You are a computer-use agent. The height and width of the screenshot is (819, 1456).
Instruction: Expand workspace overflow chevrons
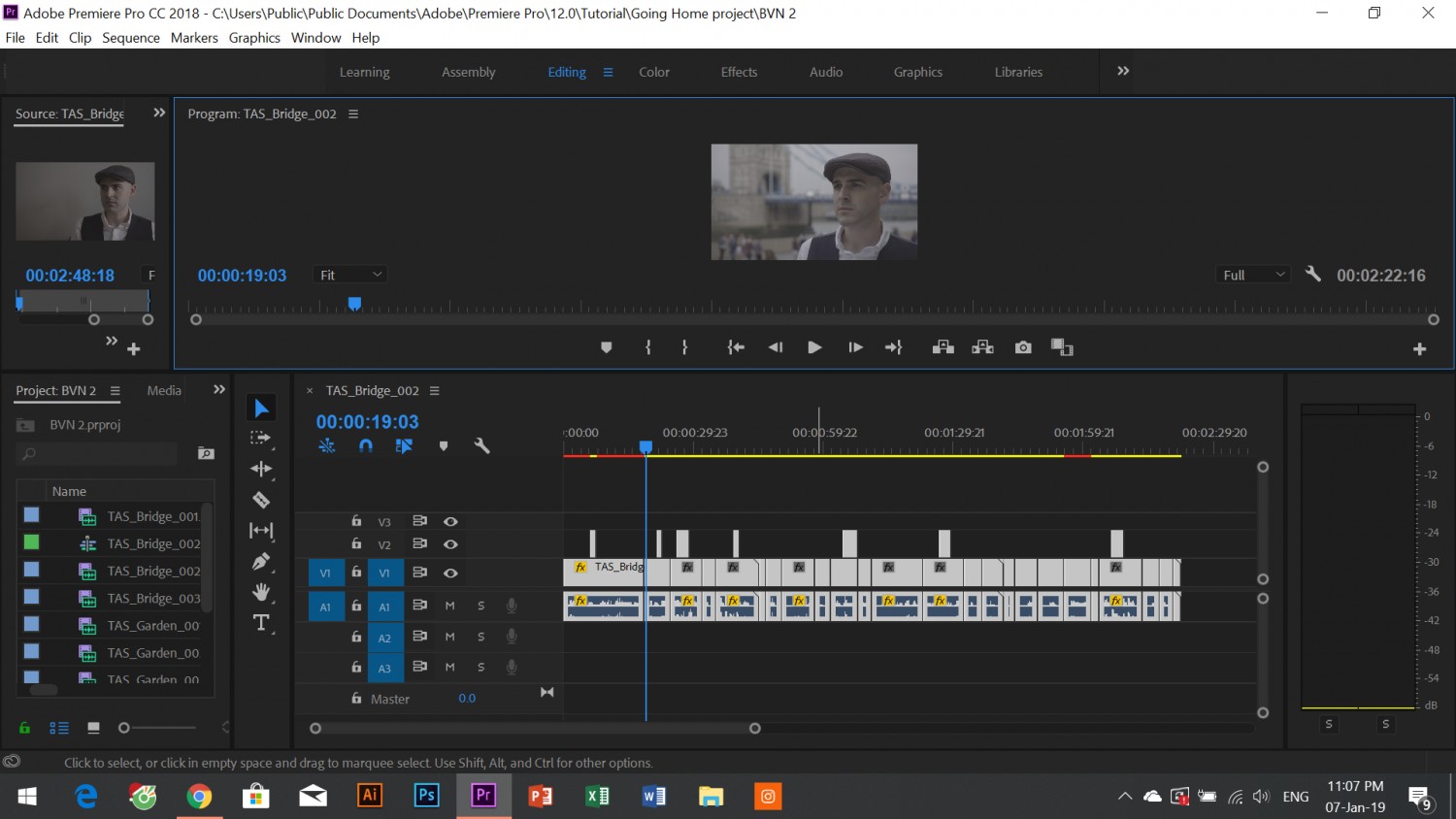tap(1123, 71)
